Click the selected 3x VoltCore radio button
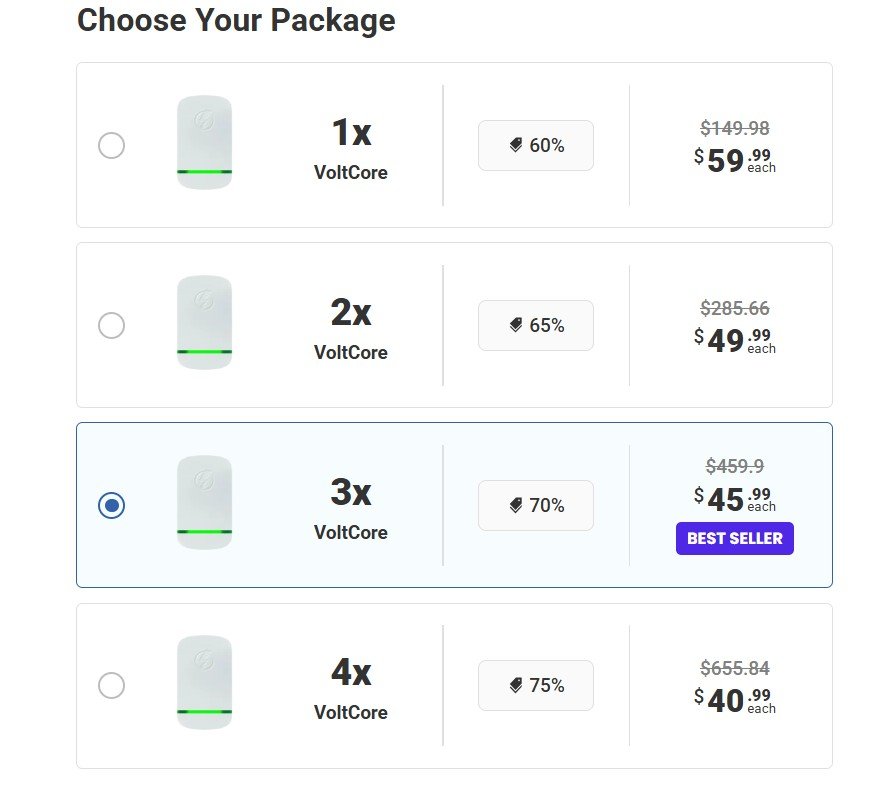 tap(111, 506)
